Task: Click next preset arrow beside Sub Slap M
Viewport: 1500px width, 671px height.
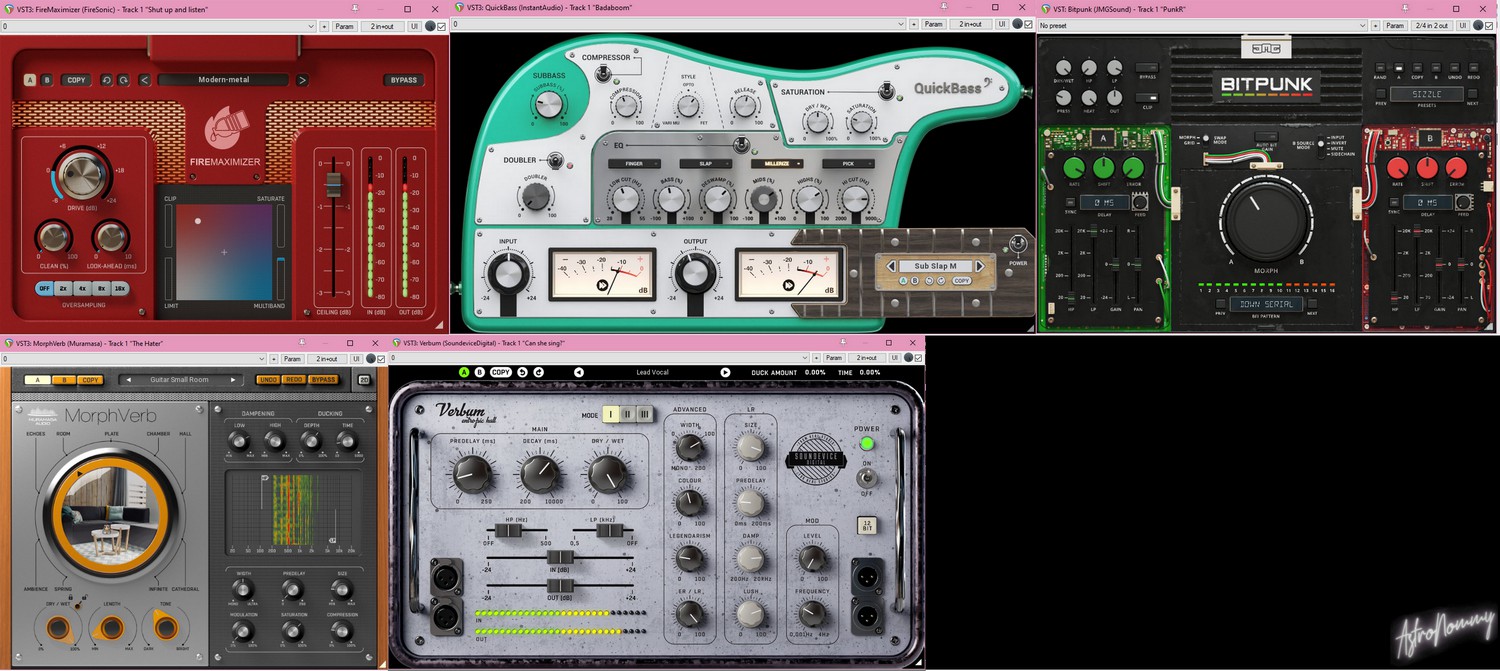Action: [x=980, y=266]
